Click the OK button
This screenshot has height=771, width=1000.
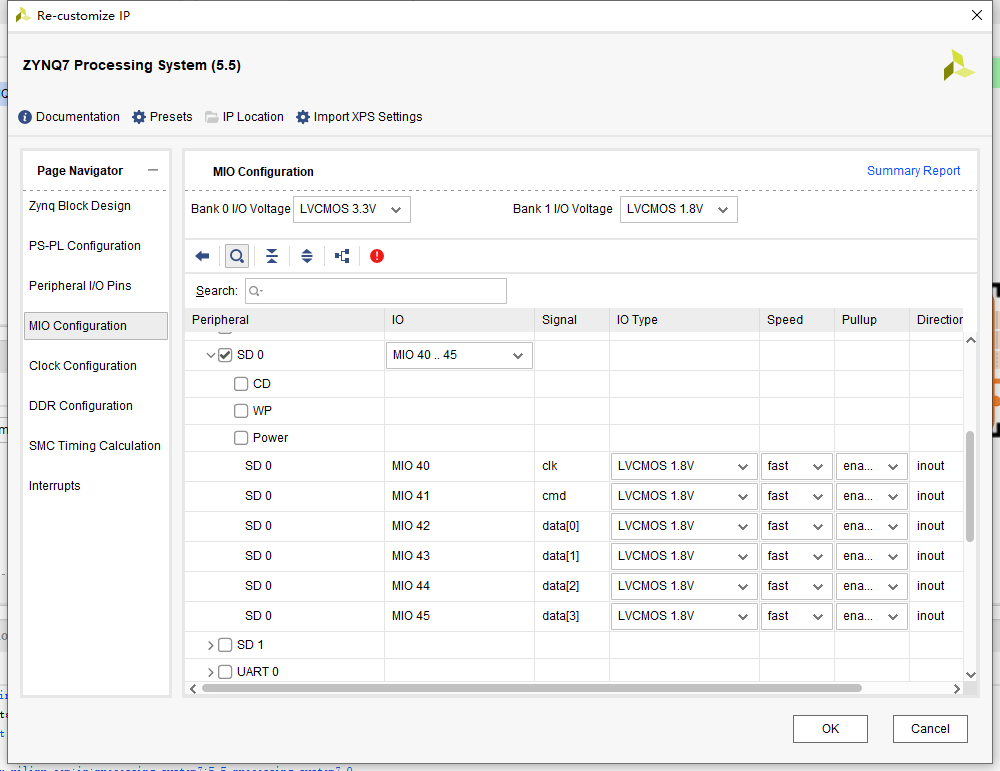[830, 729]
